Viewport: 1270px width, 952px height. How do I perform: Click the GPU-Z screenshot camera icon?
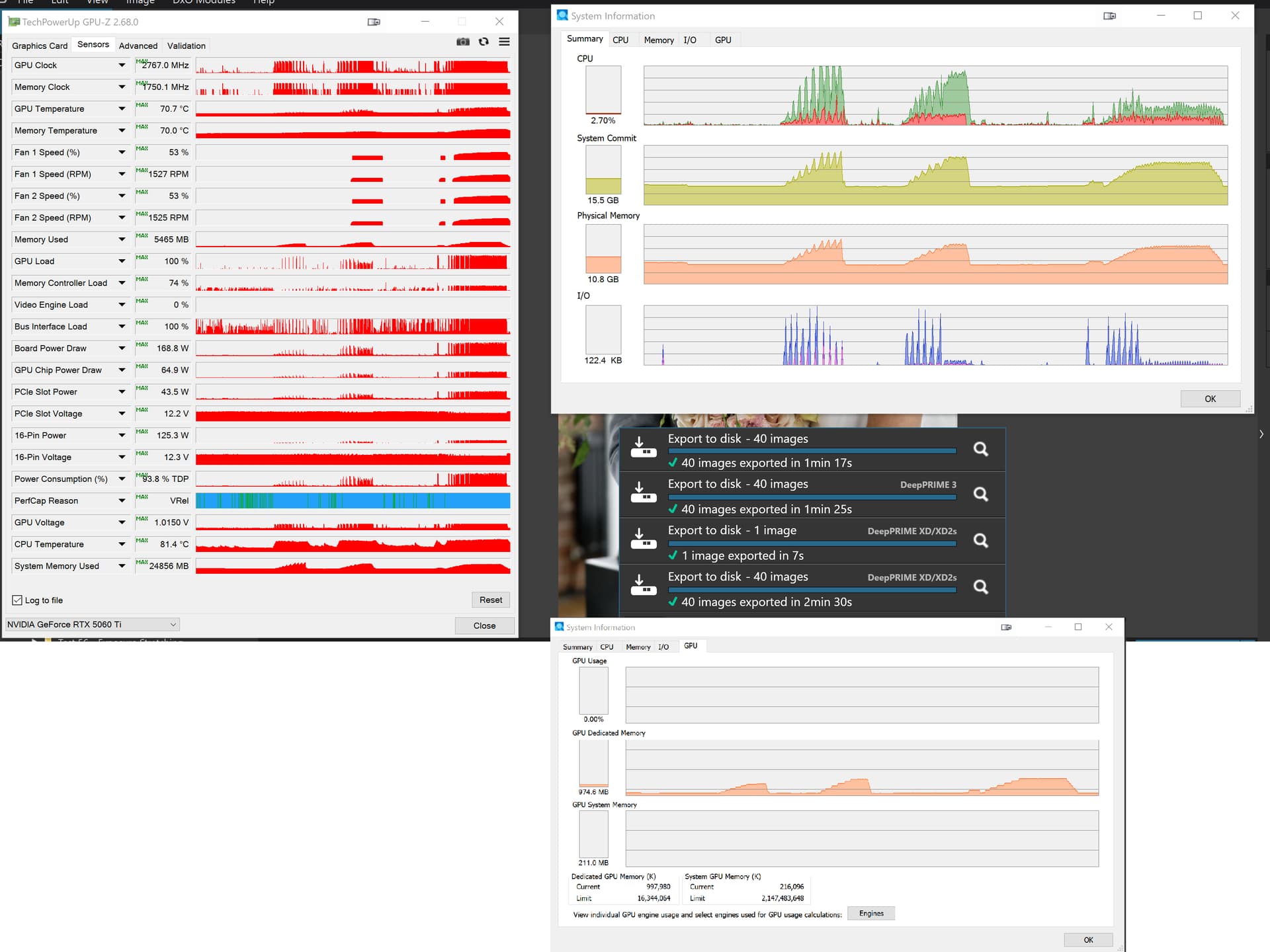point(463,42)
